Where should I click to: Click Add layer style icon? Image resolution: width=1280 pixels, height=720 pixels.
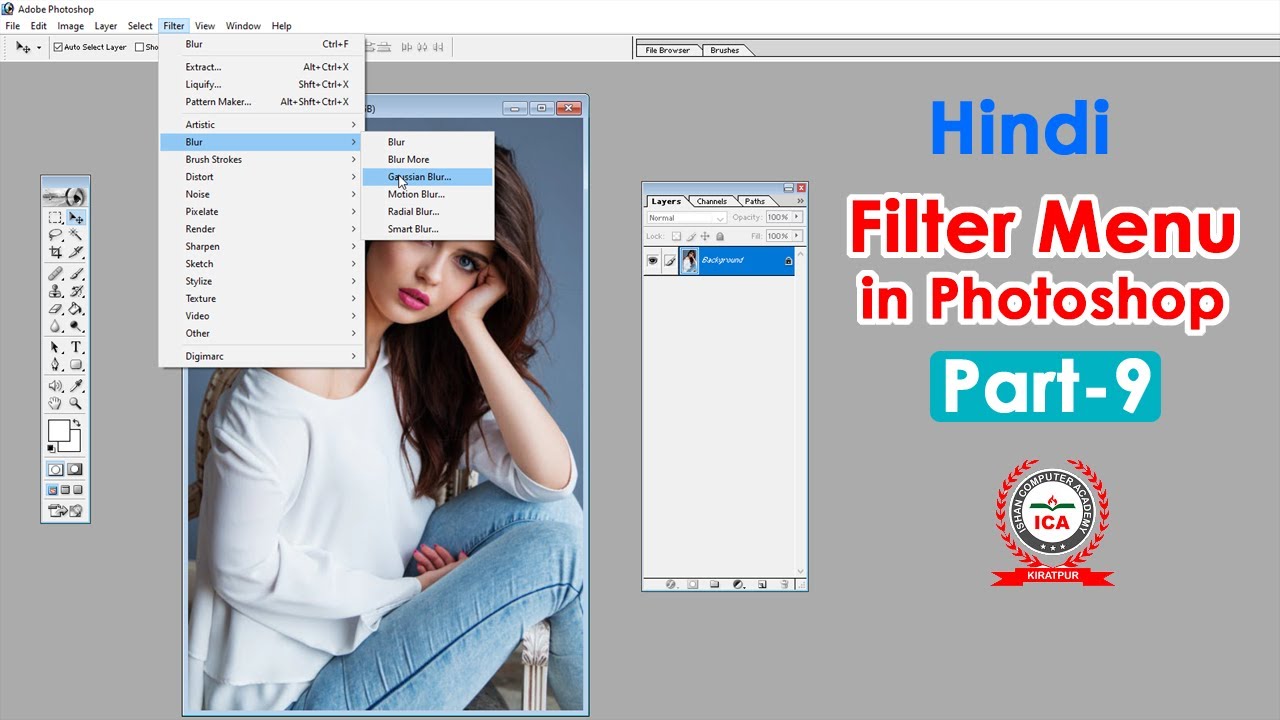click(x=671, y=584)
